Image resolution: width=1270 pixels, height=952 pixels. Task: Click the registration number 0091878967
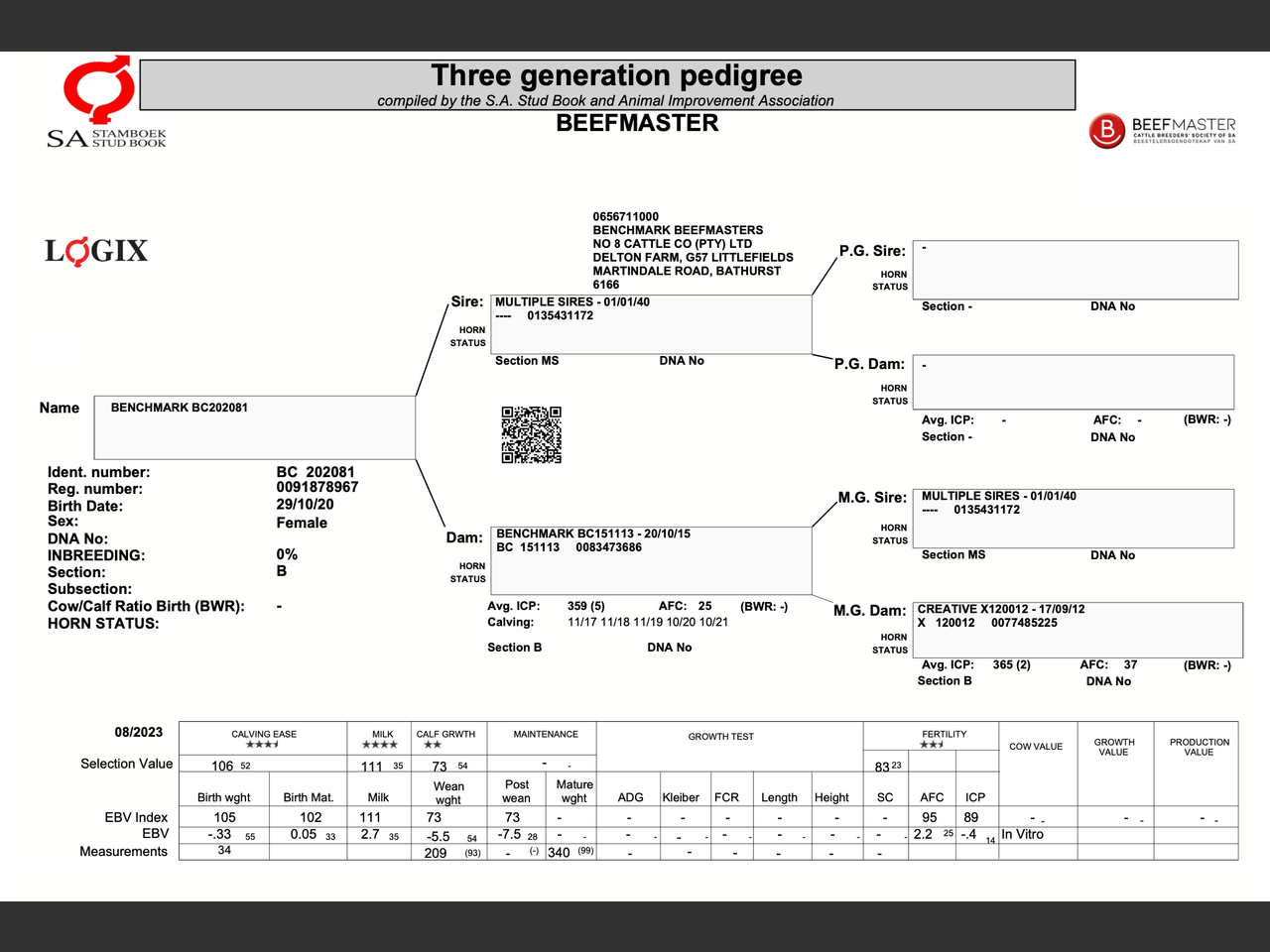[x=317, y=487]
